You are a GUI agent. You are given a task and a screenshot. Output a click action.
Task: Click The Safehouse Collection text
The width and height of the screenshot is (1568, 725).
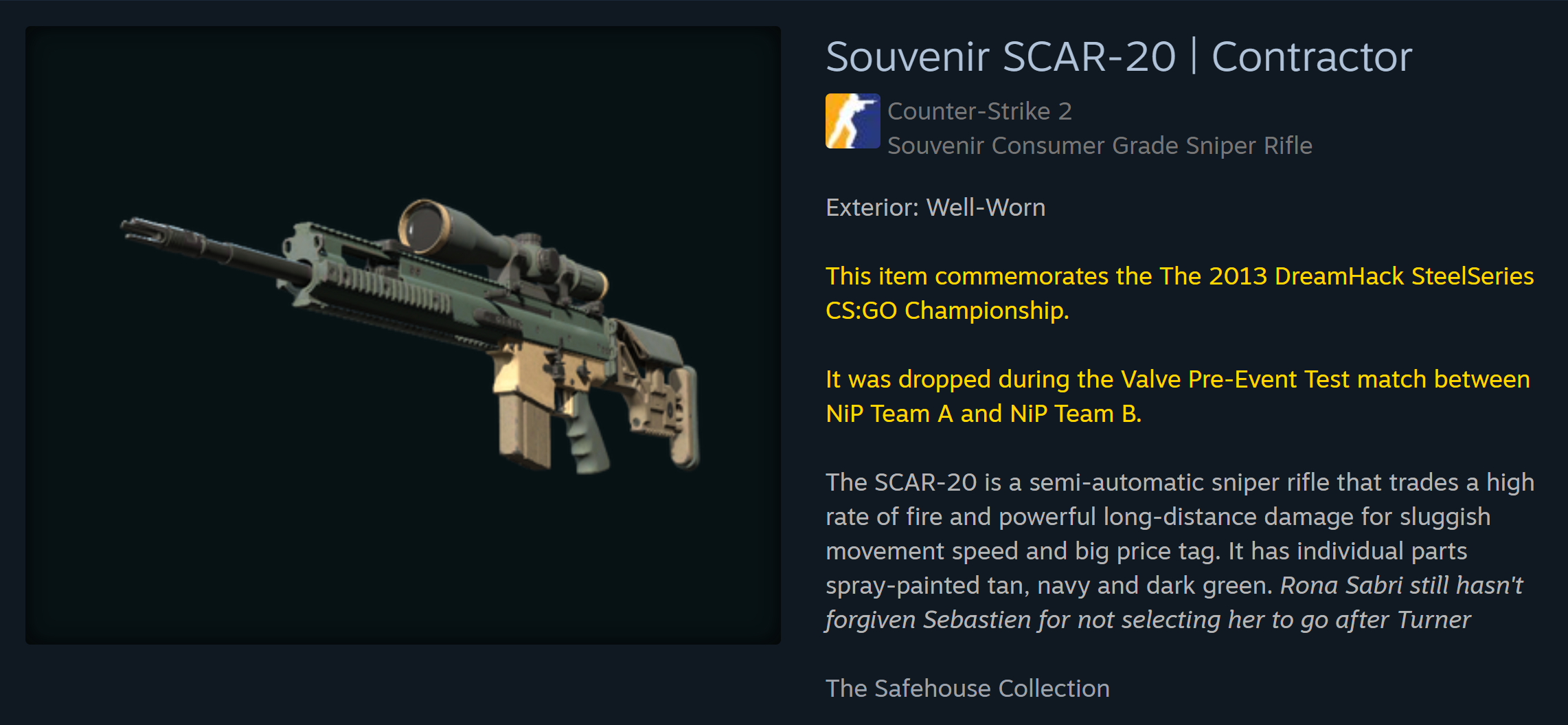point(967,689)
